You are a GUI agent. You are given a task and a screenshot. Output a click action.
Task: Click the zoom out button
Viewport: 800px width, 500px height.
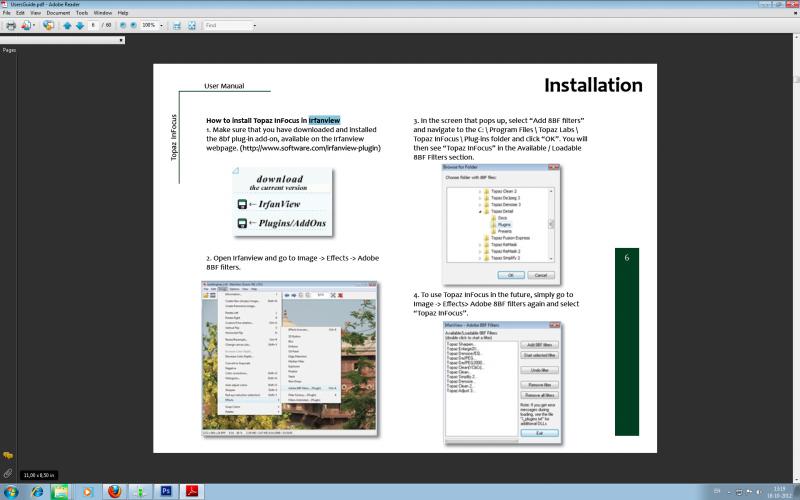pyautogui.click(x=122, y=25)
